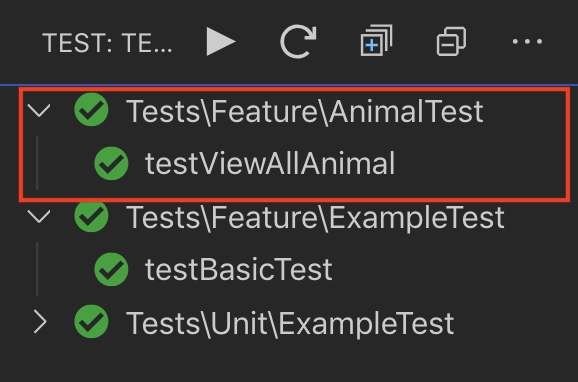Expand the Tests\Unit\ExampleTest node chevron
The image size is (578, 382).
[x=40, y=322]
